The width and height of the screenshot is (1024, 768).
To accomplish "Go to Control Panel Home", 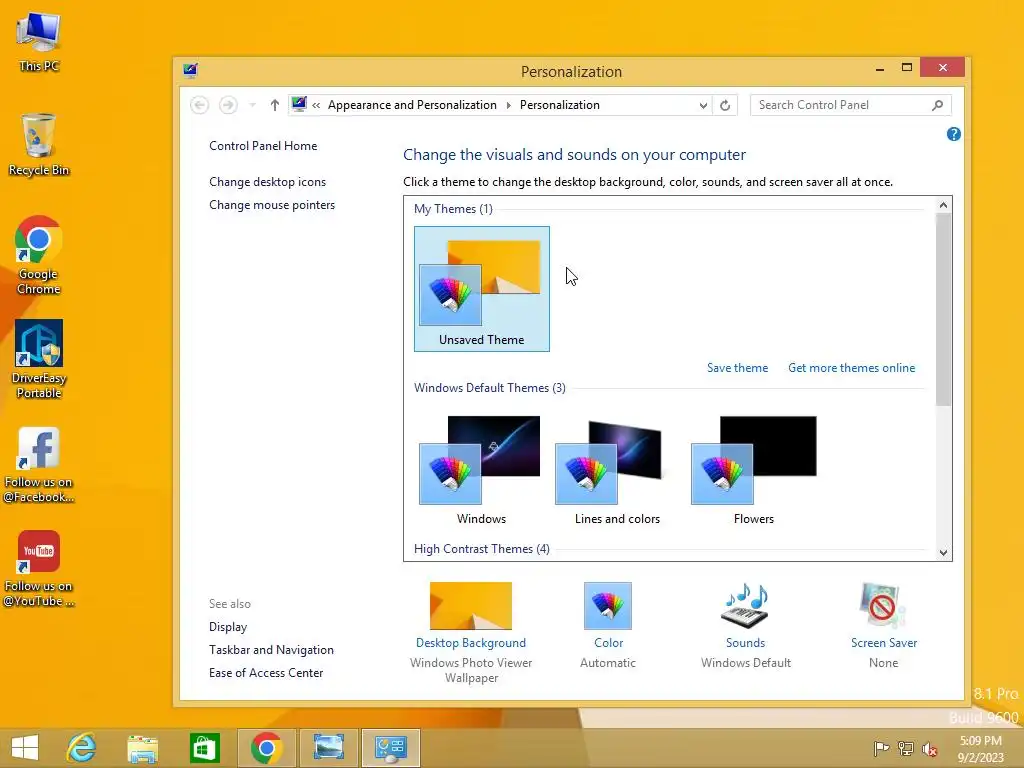I will point(263,146).
